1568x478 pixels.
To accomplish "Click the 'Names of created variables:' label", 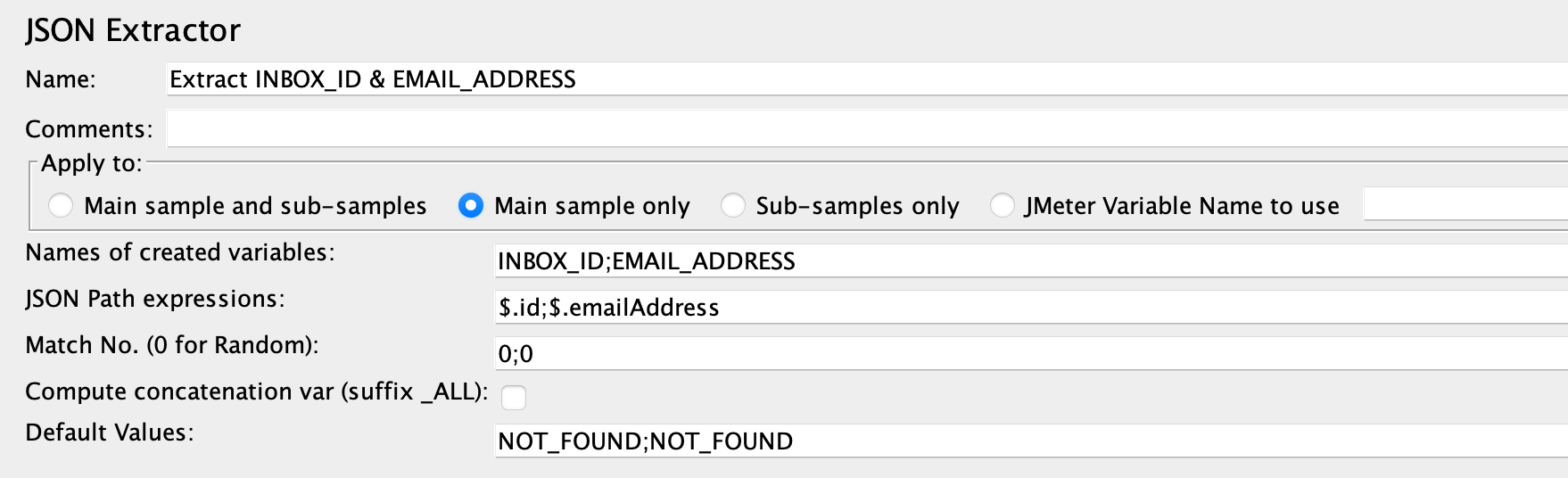I will (180, 252).
